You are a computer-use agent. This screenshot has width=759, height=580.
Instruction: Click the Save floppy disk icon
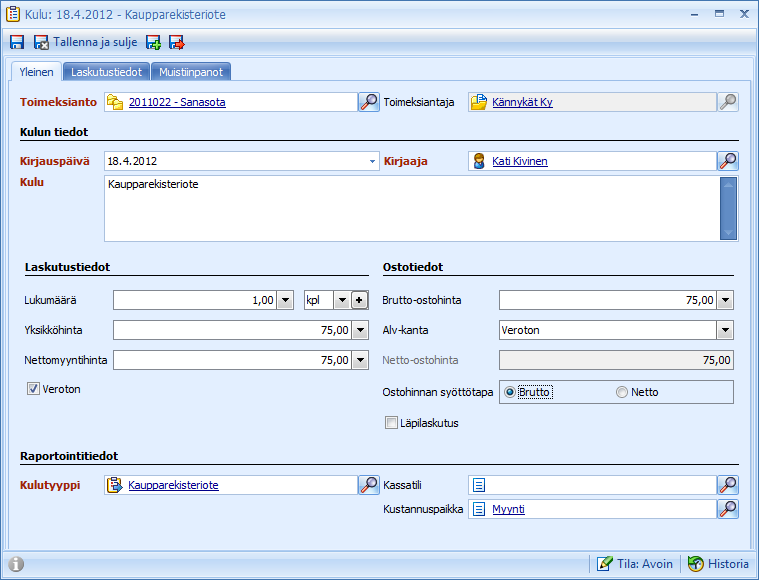pyautogui.click(x=17, y=43)
